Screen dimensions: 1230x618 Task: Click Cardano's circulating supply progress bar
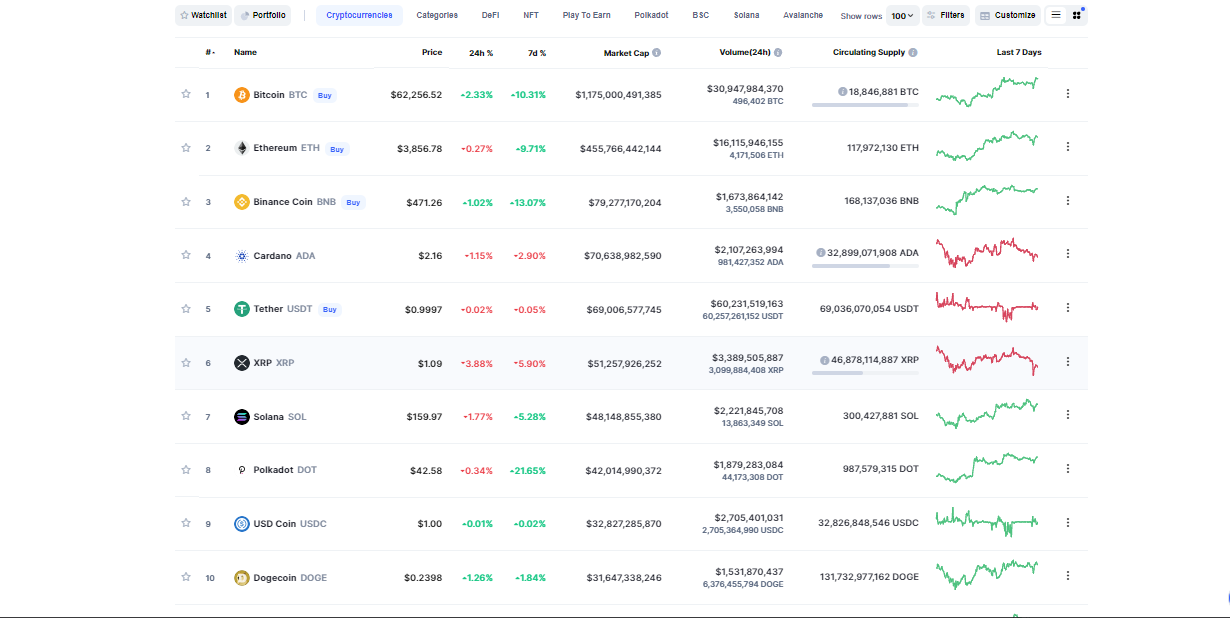[x=865, y=266]
